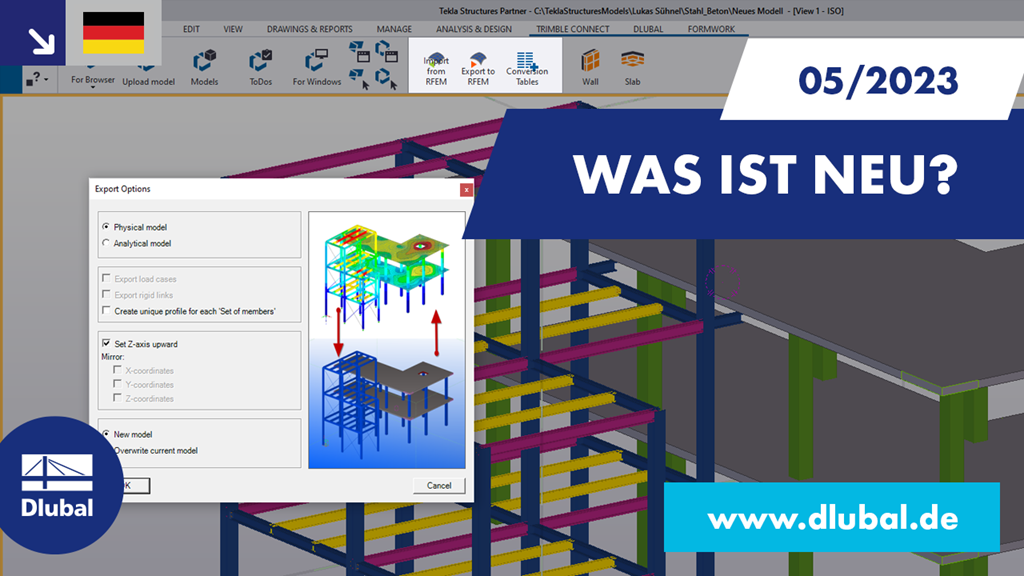Enable Create unique profile for each Set
The width and height of the screenshot is (1024, 576).
[x=105, y=310]
